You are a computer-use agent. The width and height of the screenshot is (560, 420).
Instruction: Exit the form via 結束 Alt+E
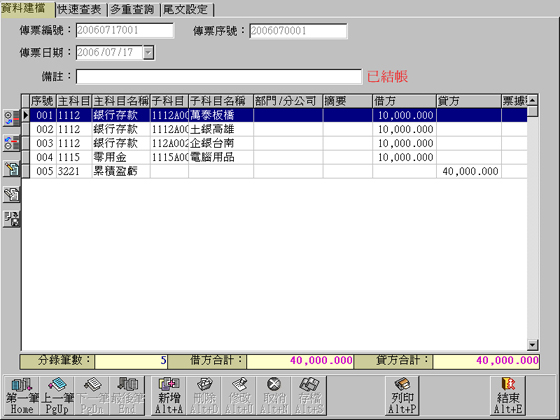point(508,396)
